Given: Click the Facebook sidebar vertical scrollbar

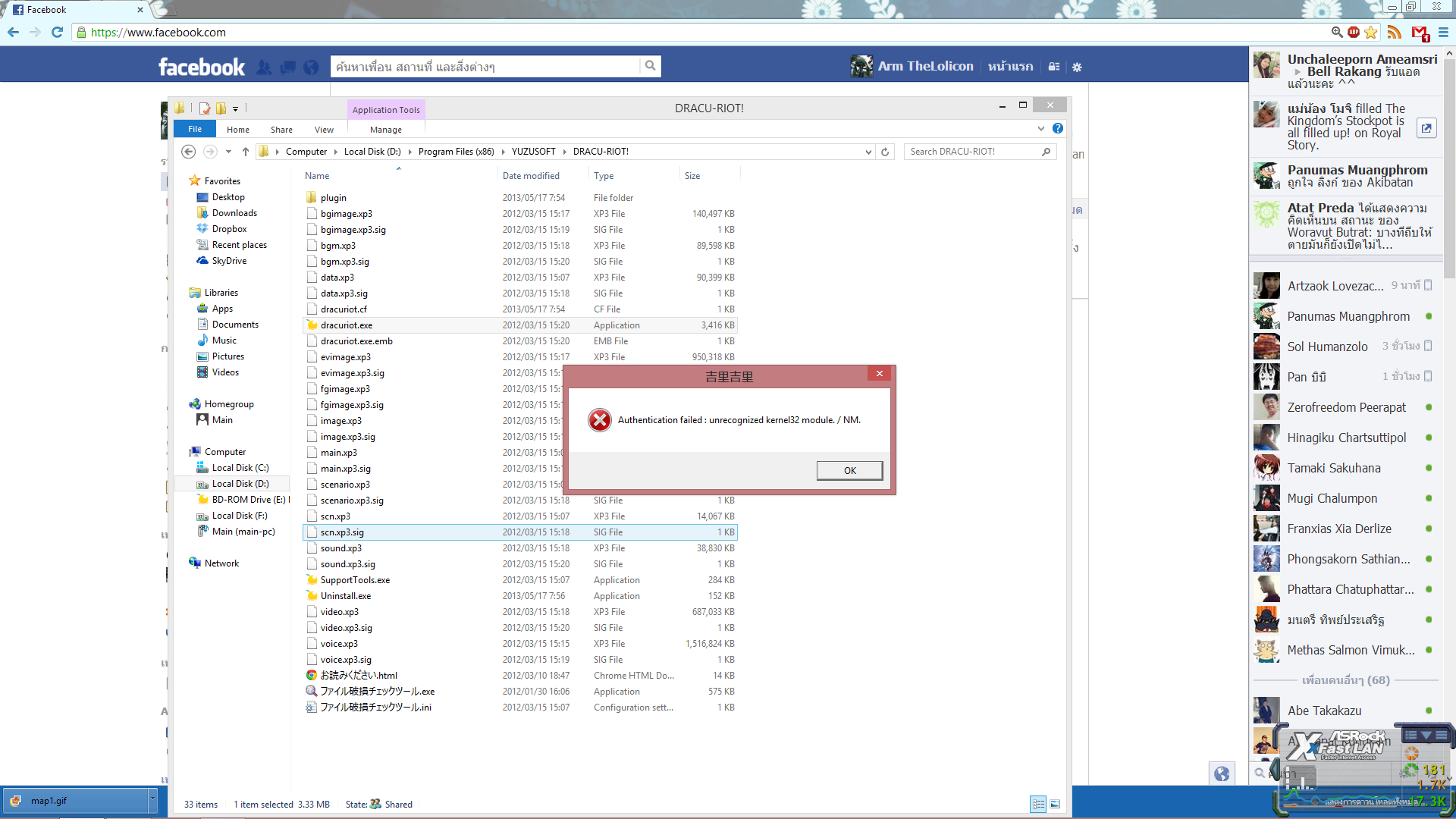Looking at the screenshot, I should (x=1449, y=167).
